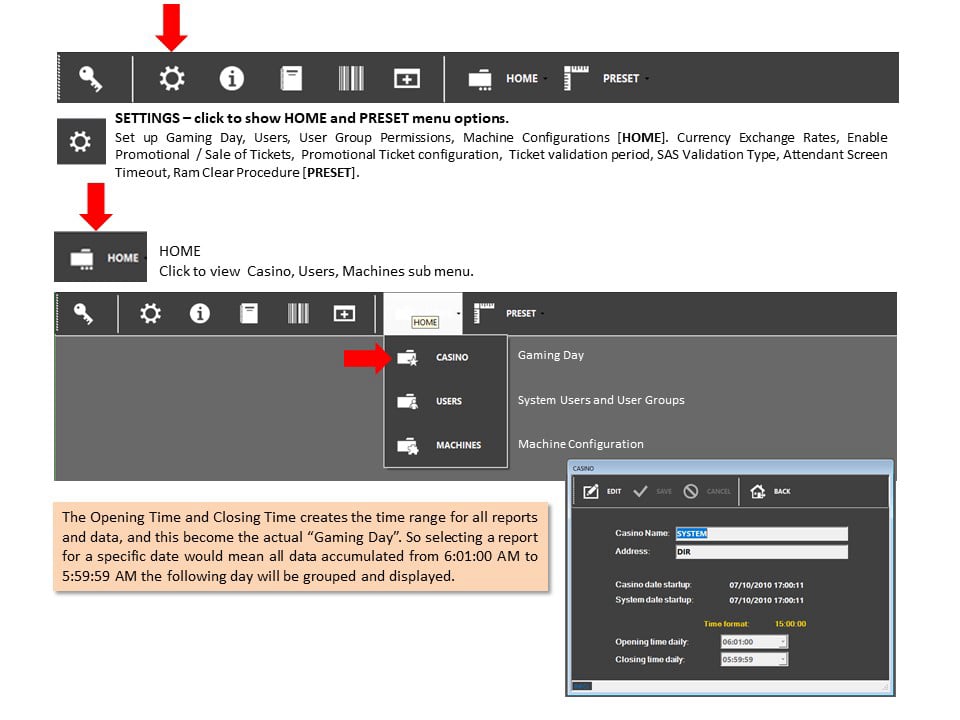This screenshot has width=960, height=720.
Task: Click the barcode icon in the upper toolbar
Action: (x=351, y=78)
